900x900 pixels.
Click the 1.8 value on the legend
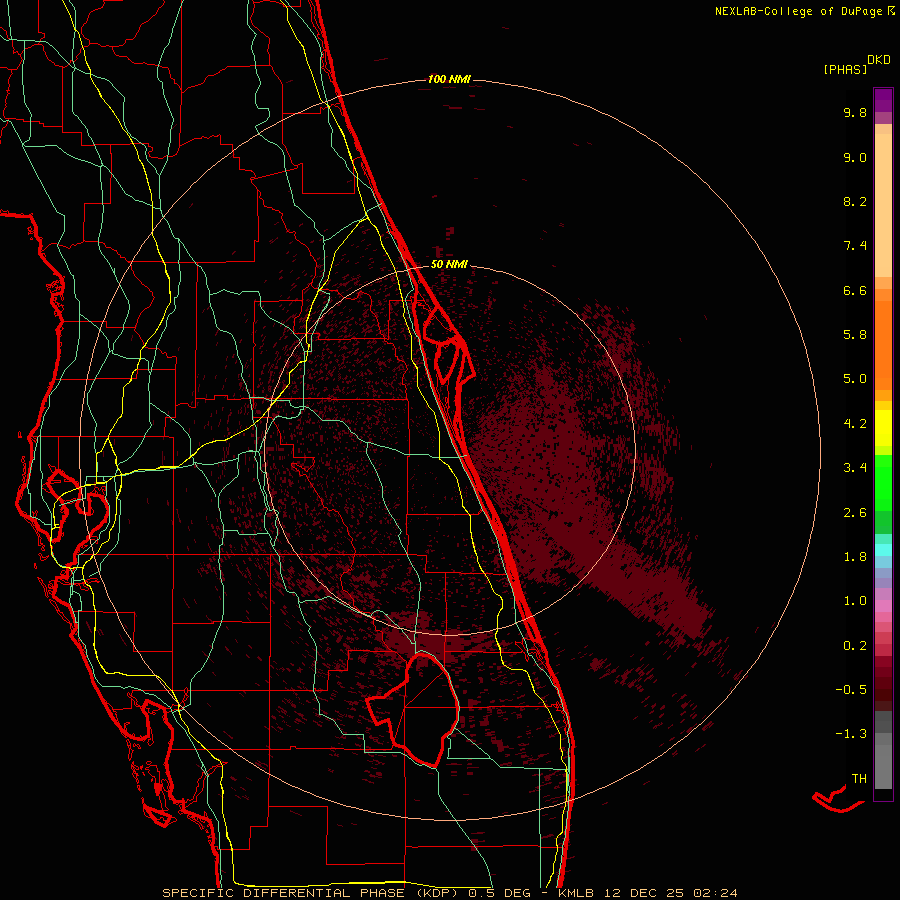855,557
